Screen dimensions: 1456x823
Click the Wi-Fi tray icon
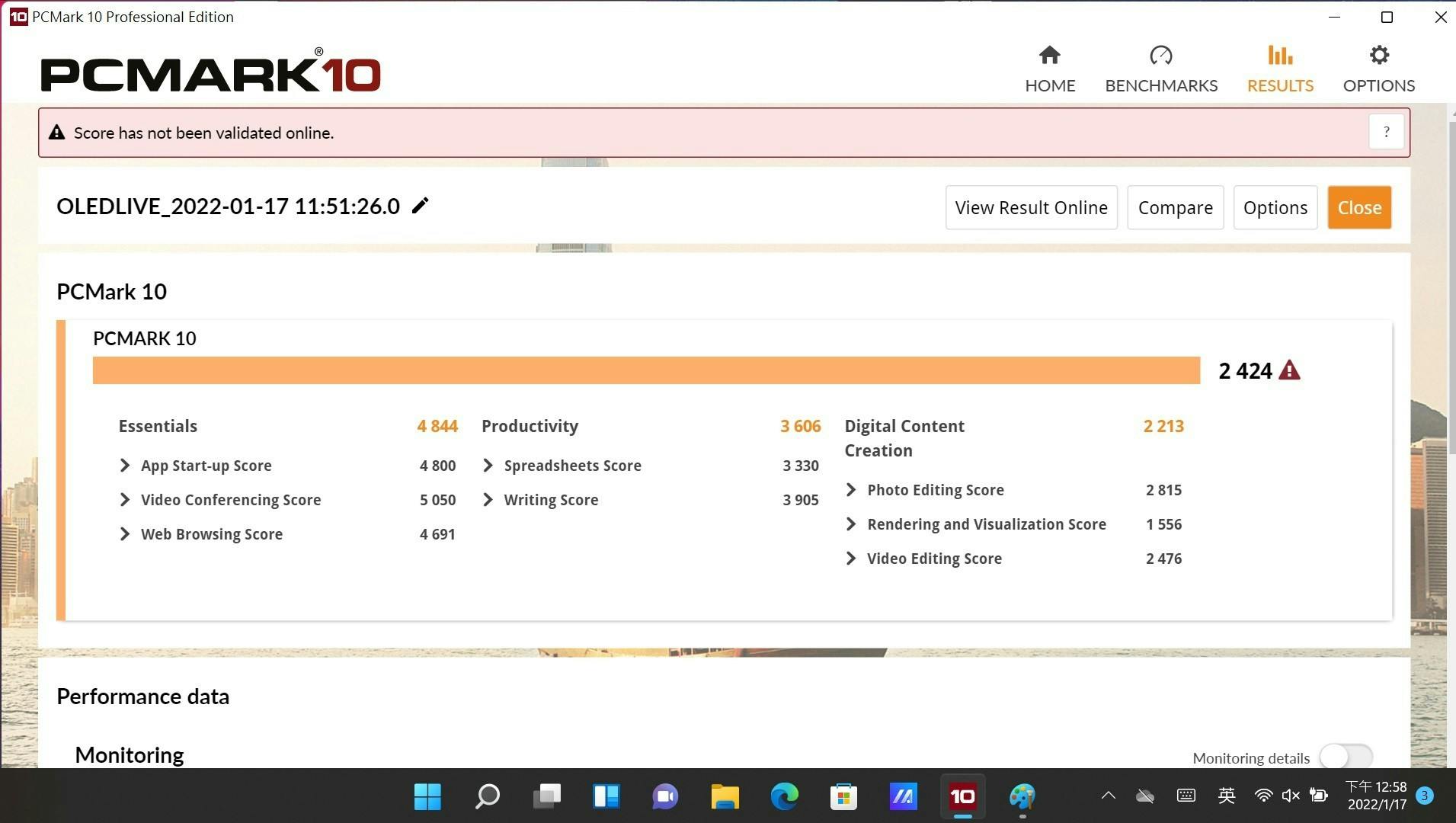[1262, 796]
